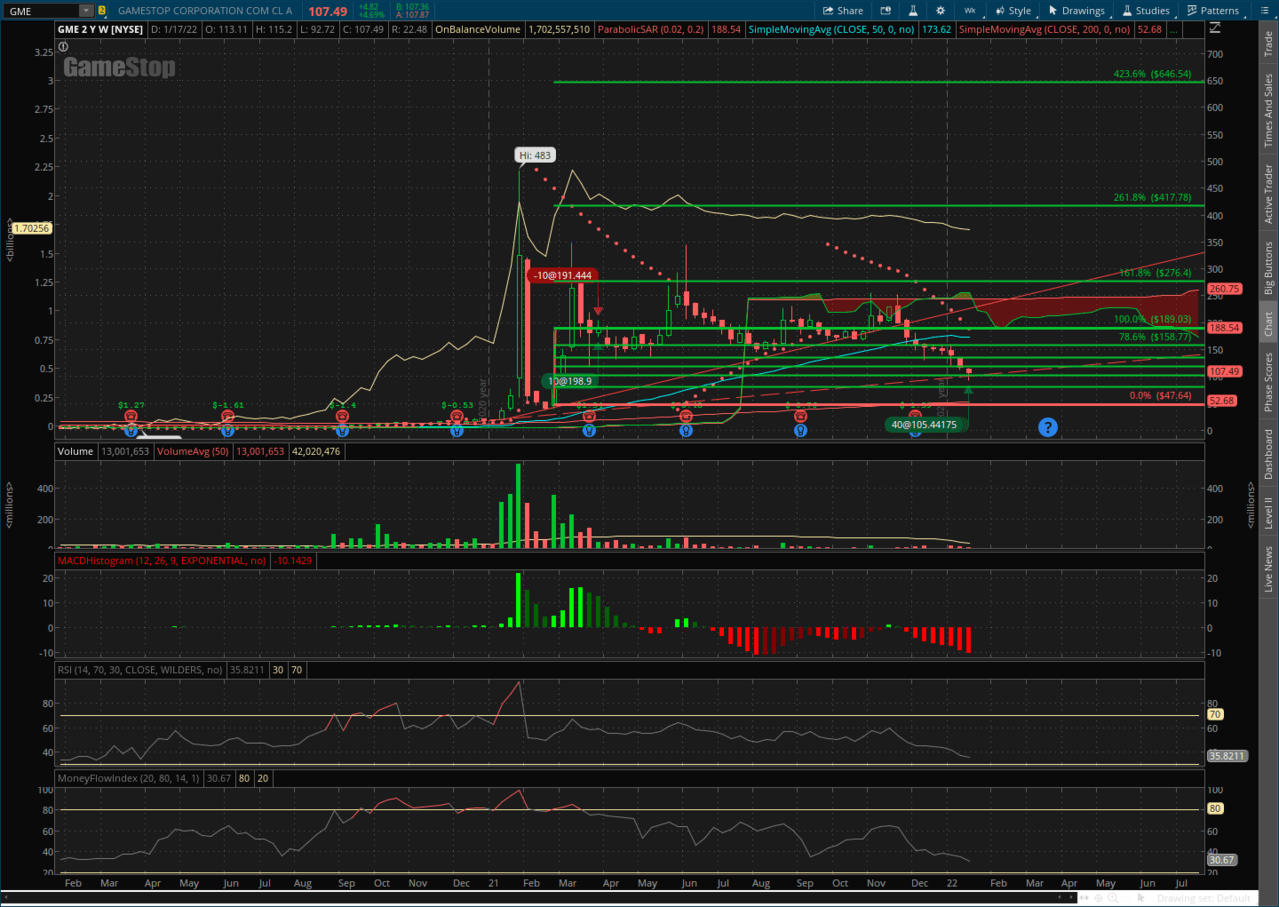Click the blue question mark marker on chart
This screenshot has width=1279, height=907.
[x=1047, y=427]
